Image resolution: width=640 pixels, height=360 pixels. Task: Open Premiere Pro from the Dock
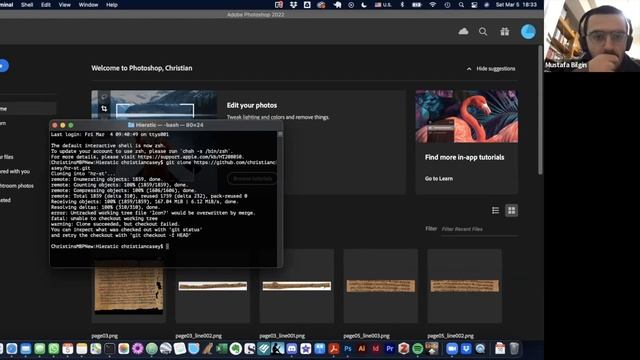tap(390, 349)
